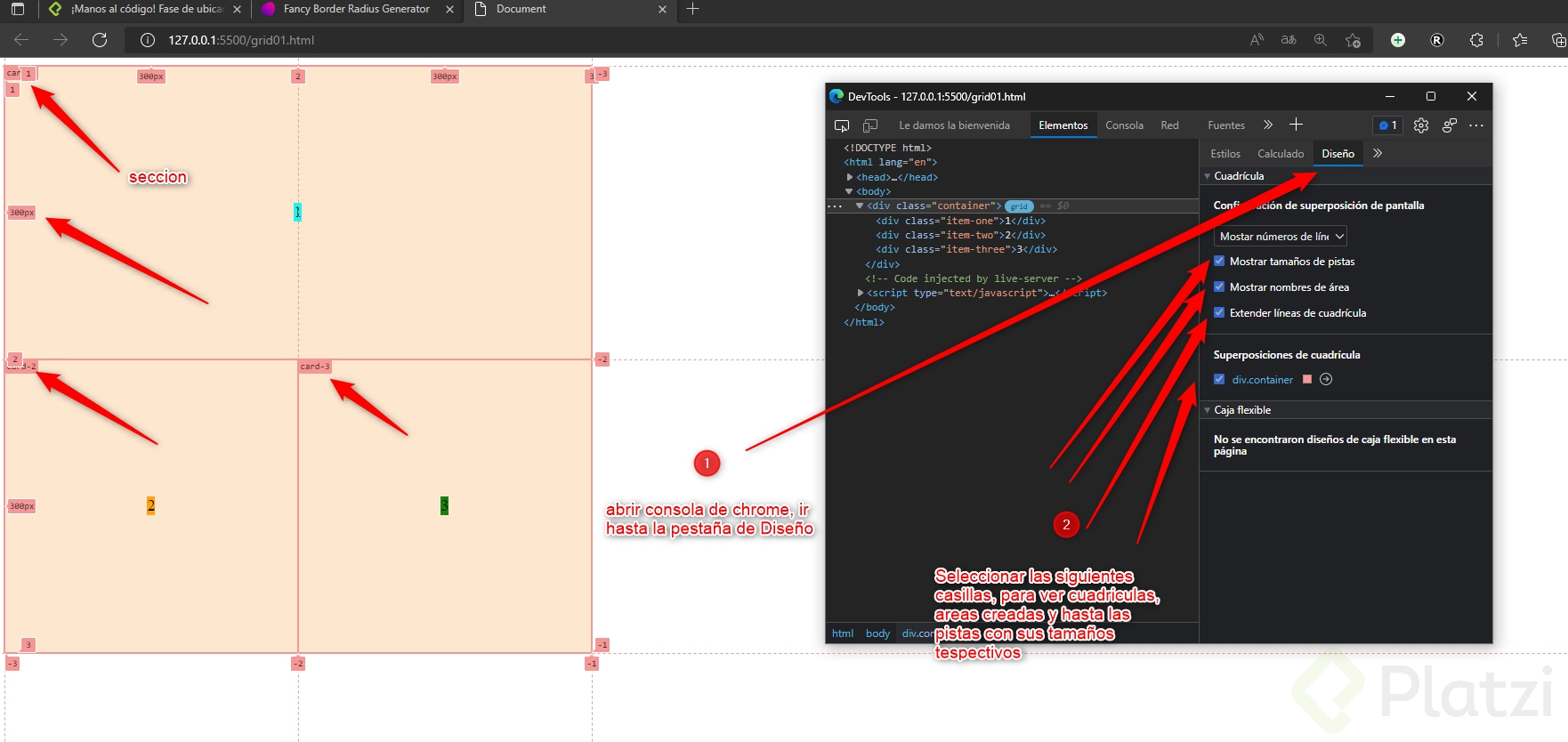Viewport: 1568px width, 742px height.
Task: Uncheck Mostrar nombres de área
Action: (x=1219, y=286)
